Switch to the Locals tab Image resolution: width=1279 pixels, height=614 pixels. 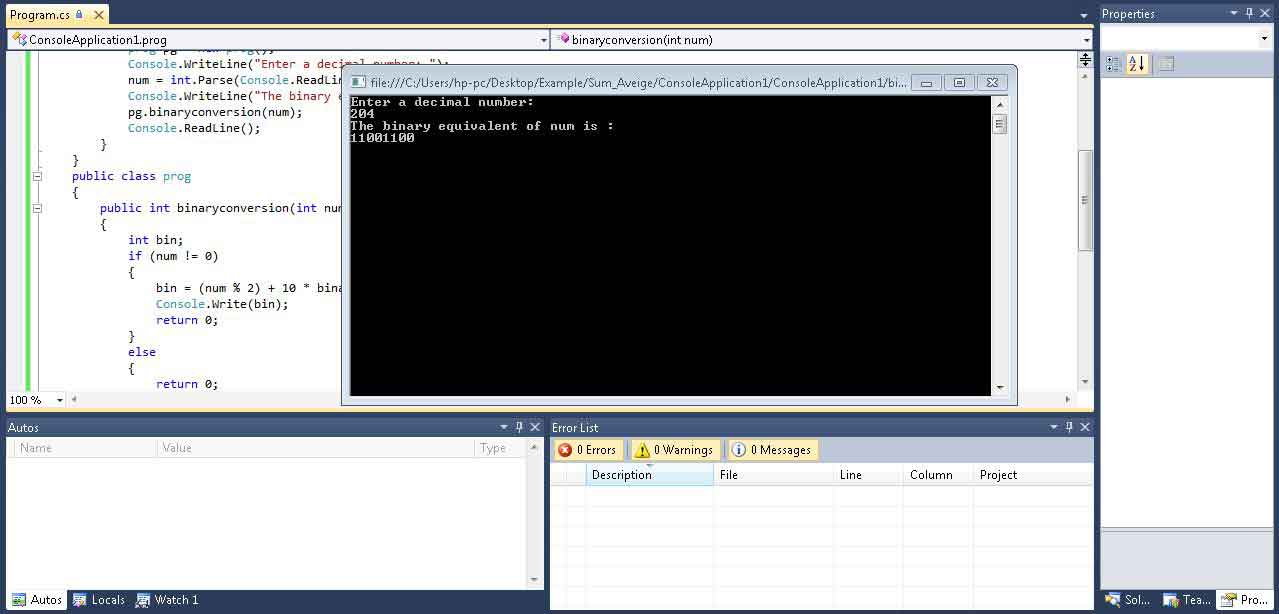[98, 600]
